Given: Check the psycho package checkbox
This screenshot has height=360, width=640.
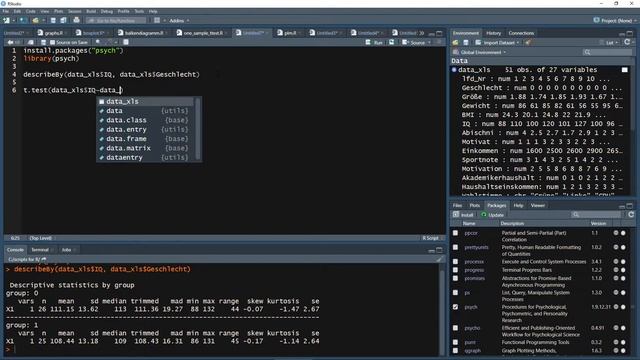Looking at the screenshot, I should 456,328.
